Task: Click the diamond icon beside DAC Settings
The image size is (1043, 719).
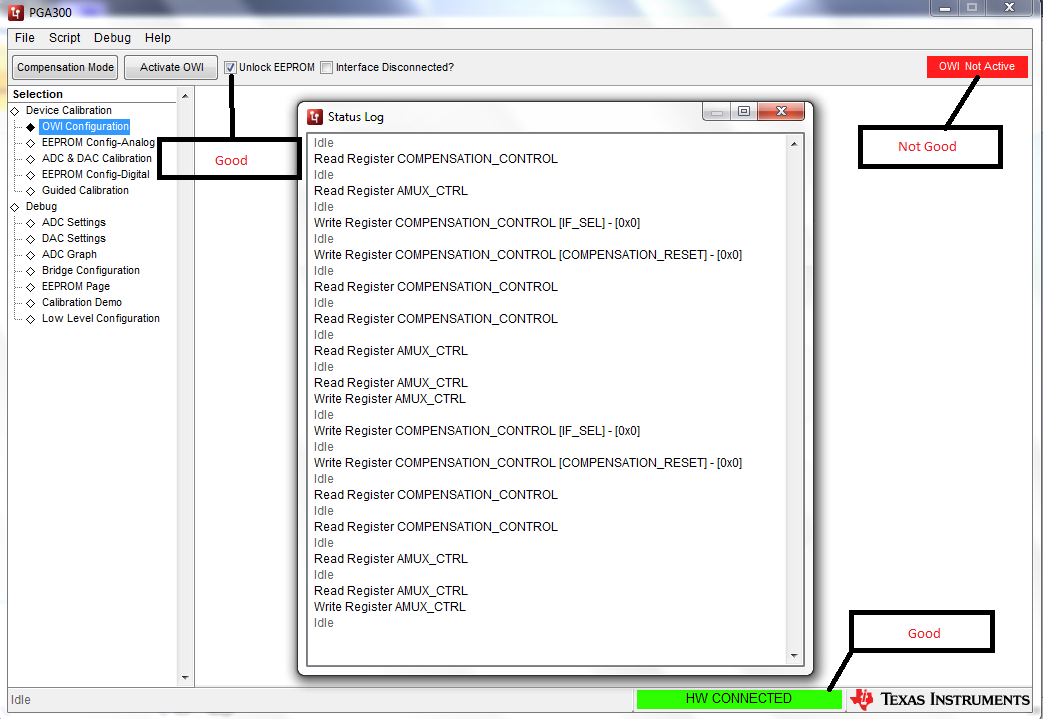Action: coord(31,239)
